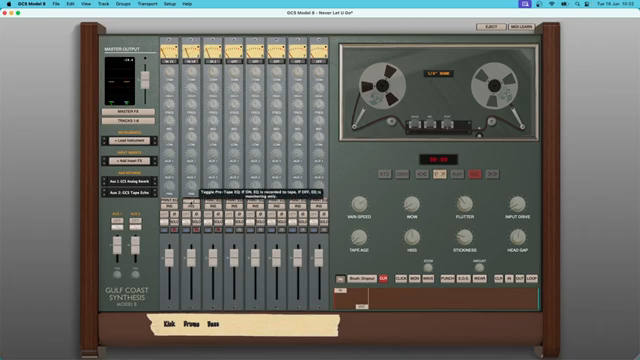This screenshot has height=360, width=640.
Task: Toggle the WAVE display button
Action: tap(428, 279)
